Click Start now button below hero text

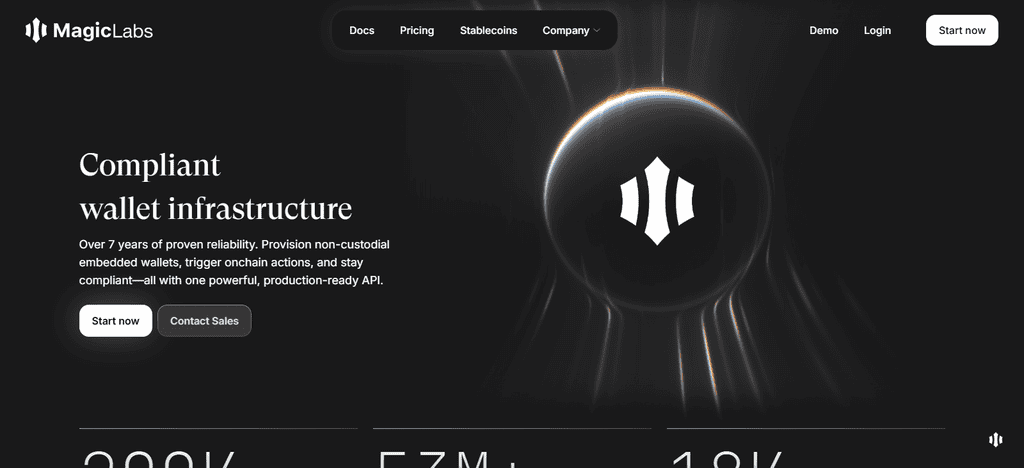click(116, 320)
